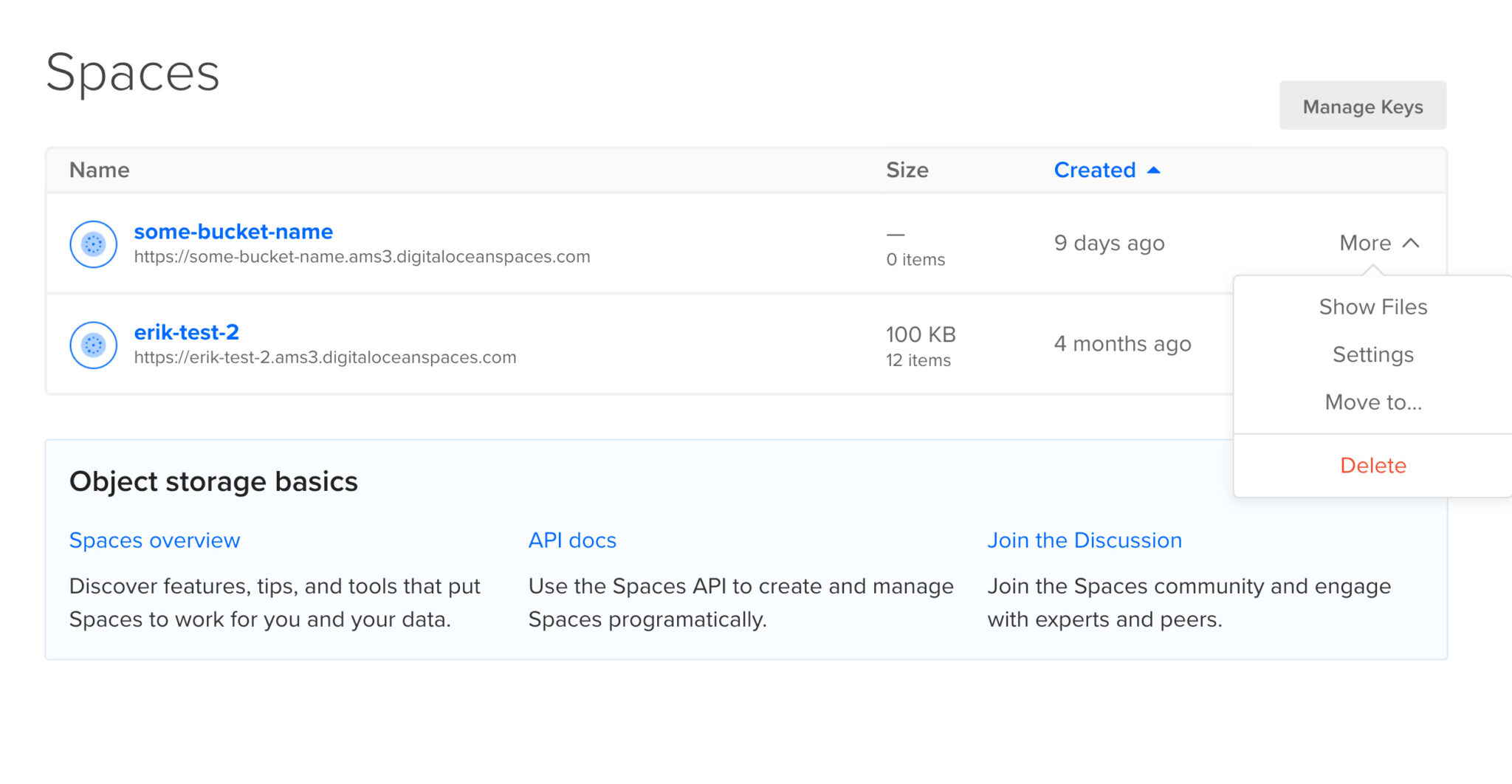Click the Manage Keys button
The height and width of the screenshot is (784, 1512).
pyautogui.click(x=1362, y=106)
